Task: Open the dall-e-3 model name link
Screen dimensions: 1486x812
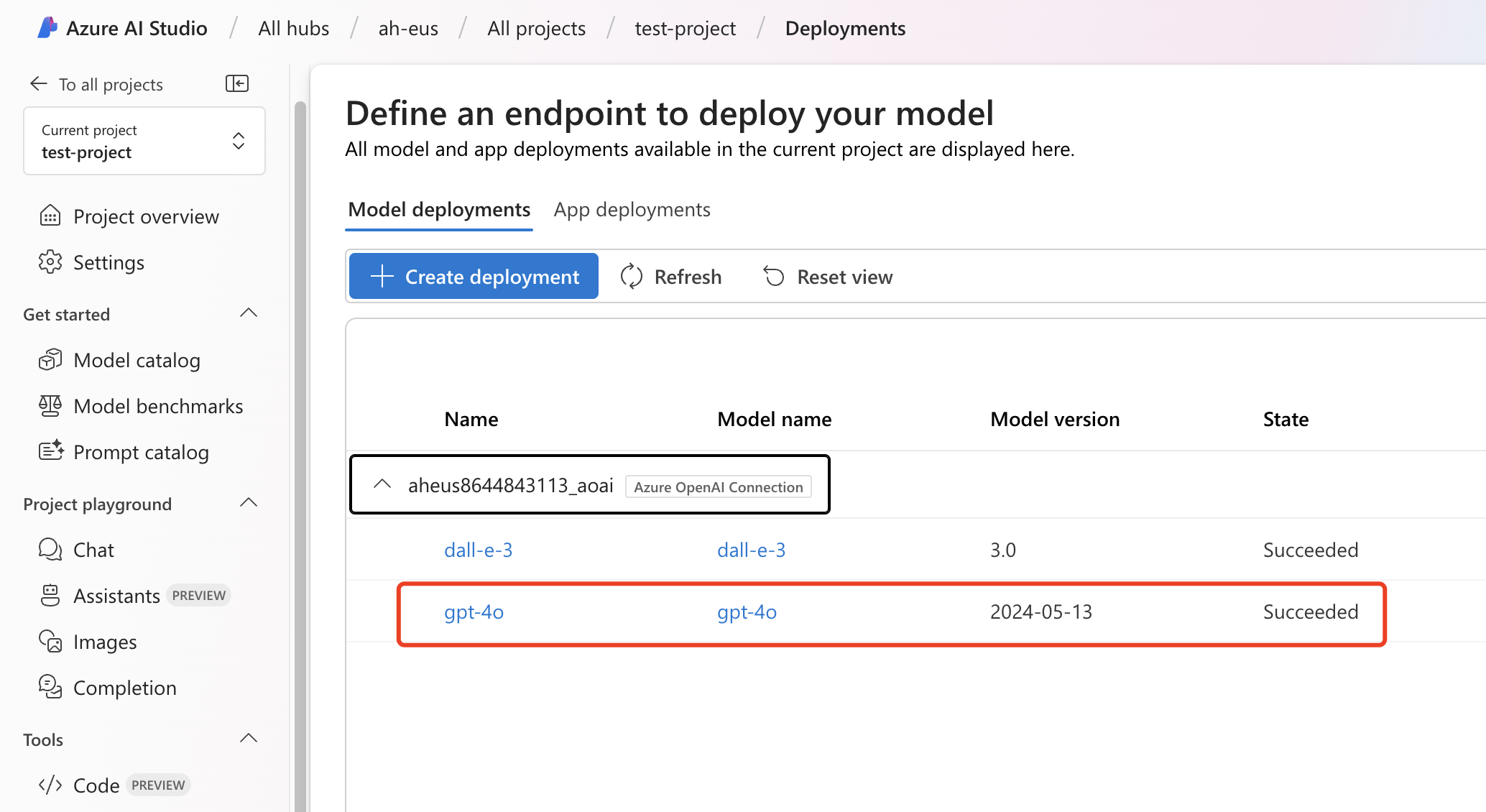Action: [x=751, y=550]
